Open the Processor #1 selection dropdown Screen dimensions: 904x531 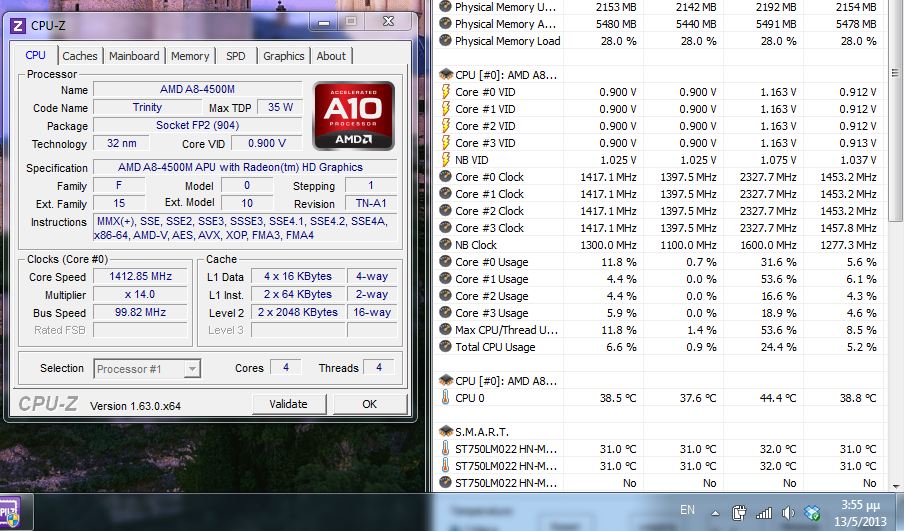[147, 368]
